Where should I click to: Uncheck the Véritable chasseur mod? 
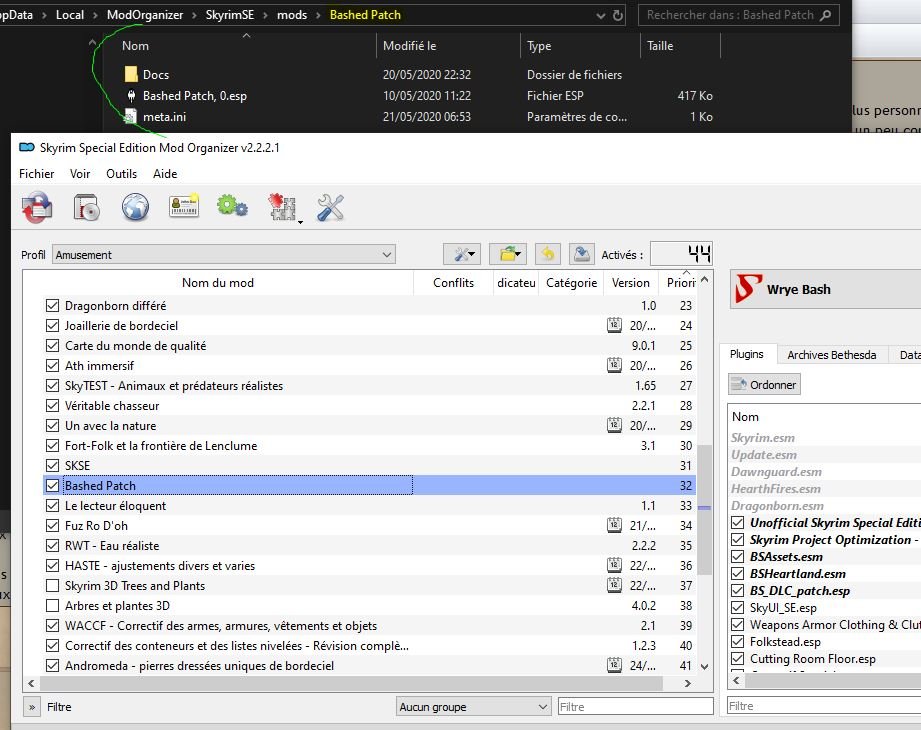point(52,406)
